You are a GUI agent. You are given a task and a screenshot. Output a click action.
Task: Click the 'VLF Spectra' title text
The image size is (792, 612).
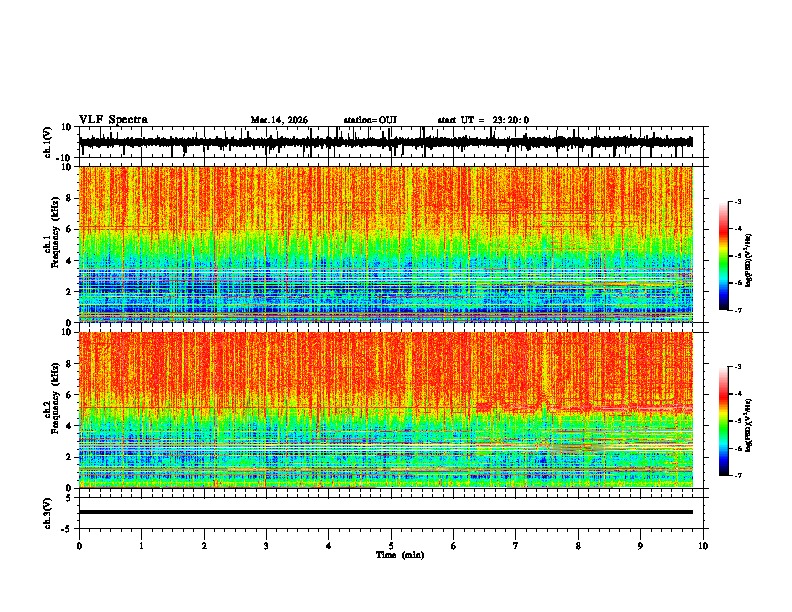[113, 119]
